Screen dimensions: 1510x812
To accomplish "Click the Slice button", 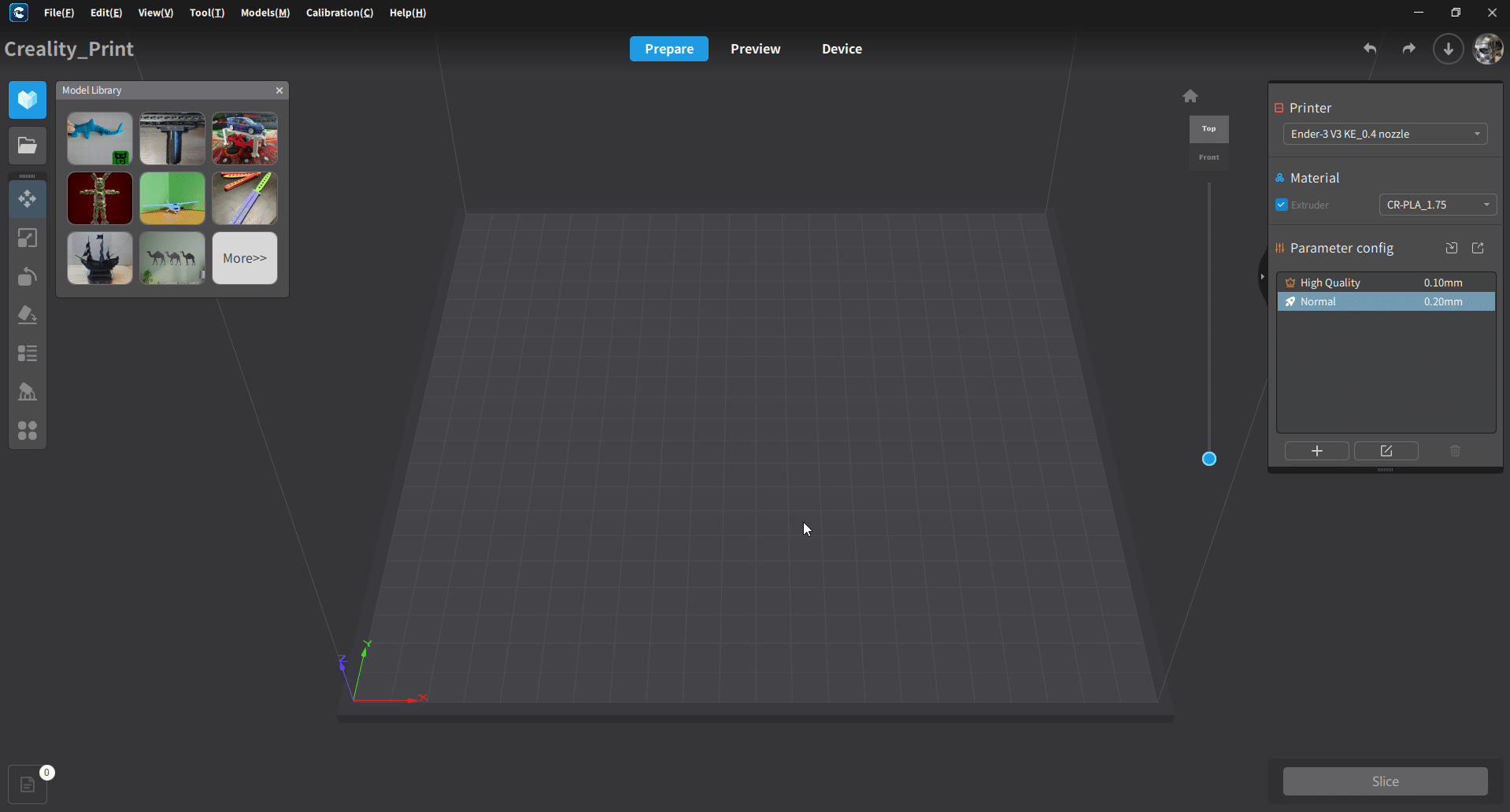I will (1386, 781).
